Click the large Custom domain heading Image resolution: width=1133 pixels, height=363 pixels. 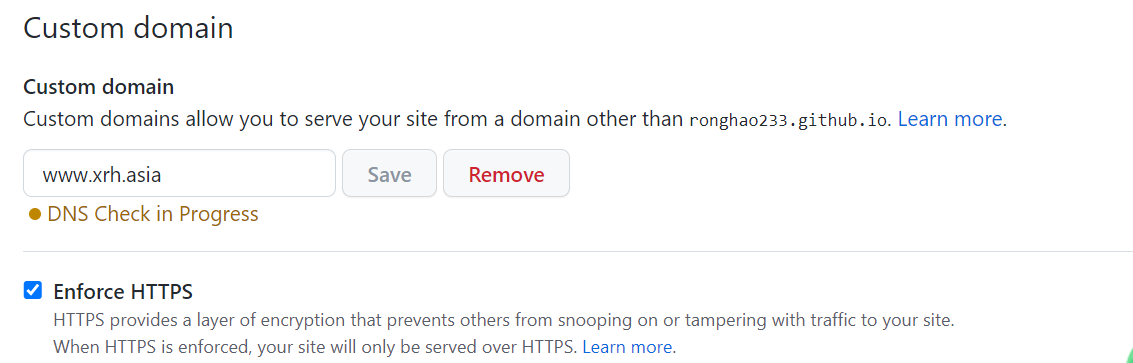pyautogui.click(x=129, y=29)
